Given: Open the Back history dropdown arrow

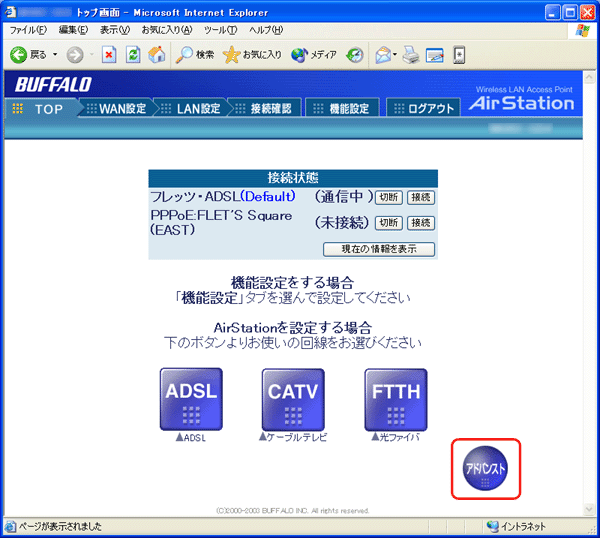Looking at the screenshot, I should point(55,55).
